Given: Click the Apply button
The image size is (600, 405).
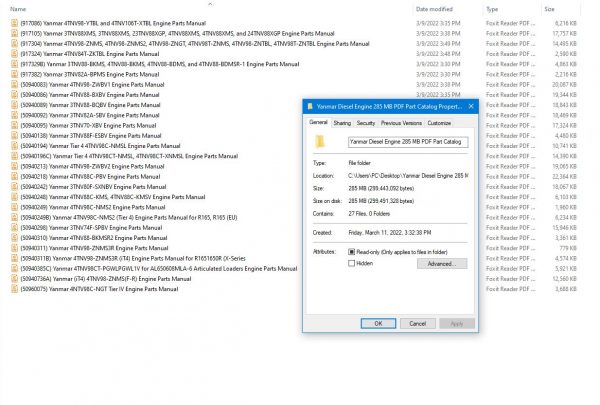Looking at the screenshot, I should pyautogui.click(x=457, y=323).
